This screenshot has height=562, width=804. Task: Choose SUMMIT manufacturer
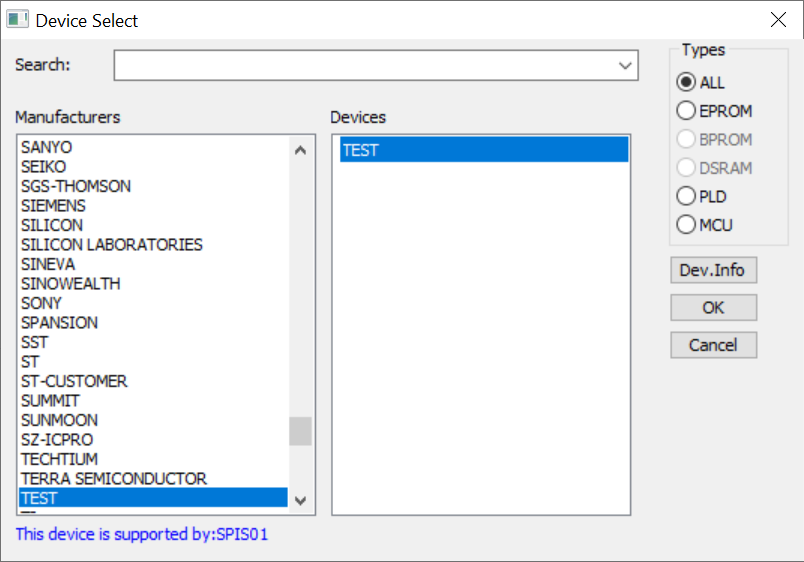coord(153,400)
